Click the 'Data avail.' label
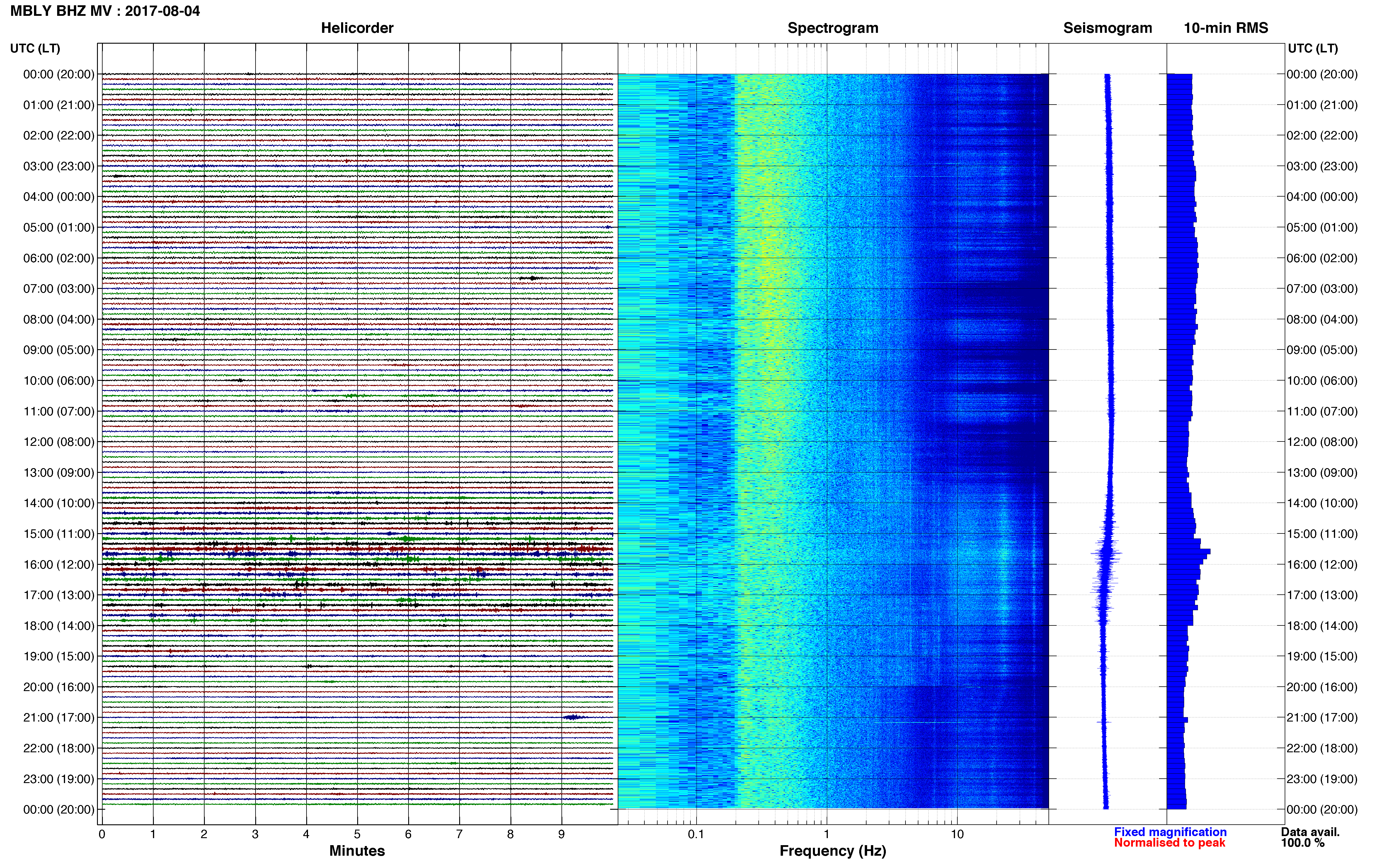 pyautogui.click(x=1310, y=832)
